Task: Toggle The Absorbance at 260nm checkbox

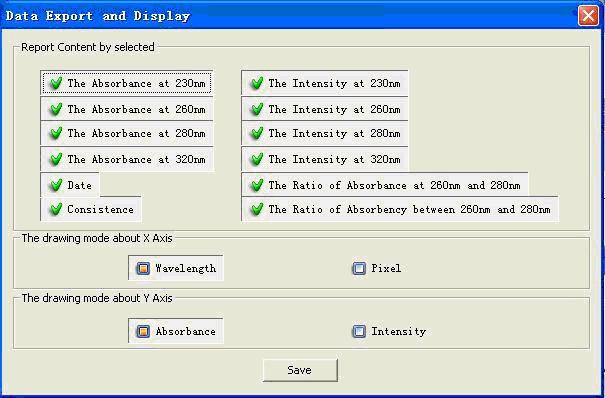Action: (127, 109)
